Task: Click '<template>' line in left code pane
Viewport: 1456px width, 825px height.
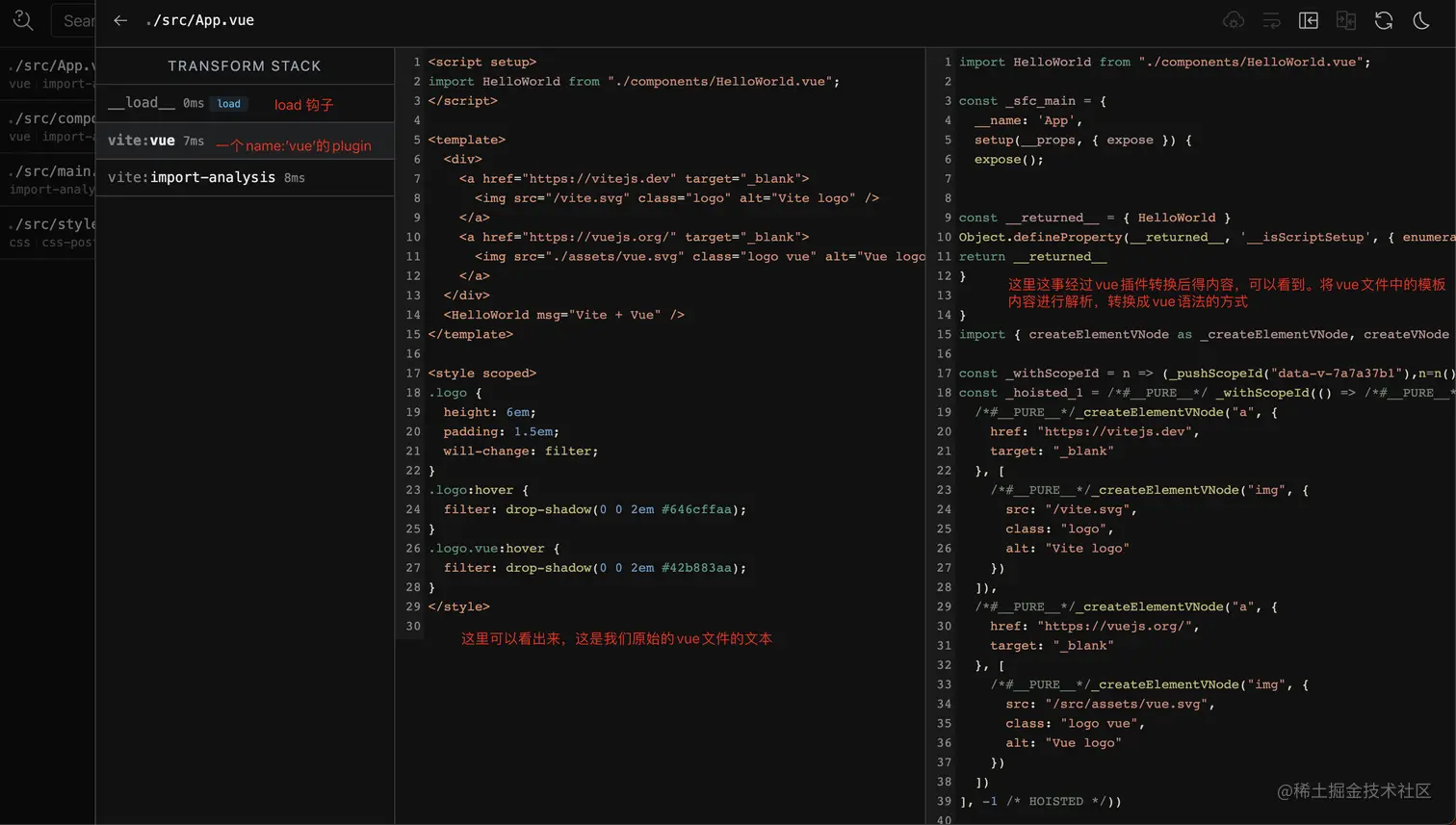Action: pyautogui.click(x=467, y=140)
